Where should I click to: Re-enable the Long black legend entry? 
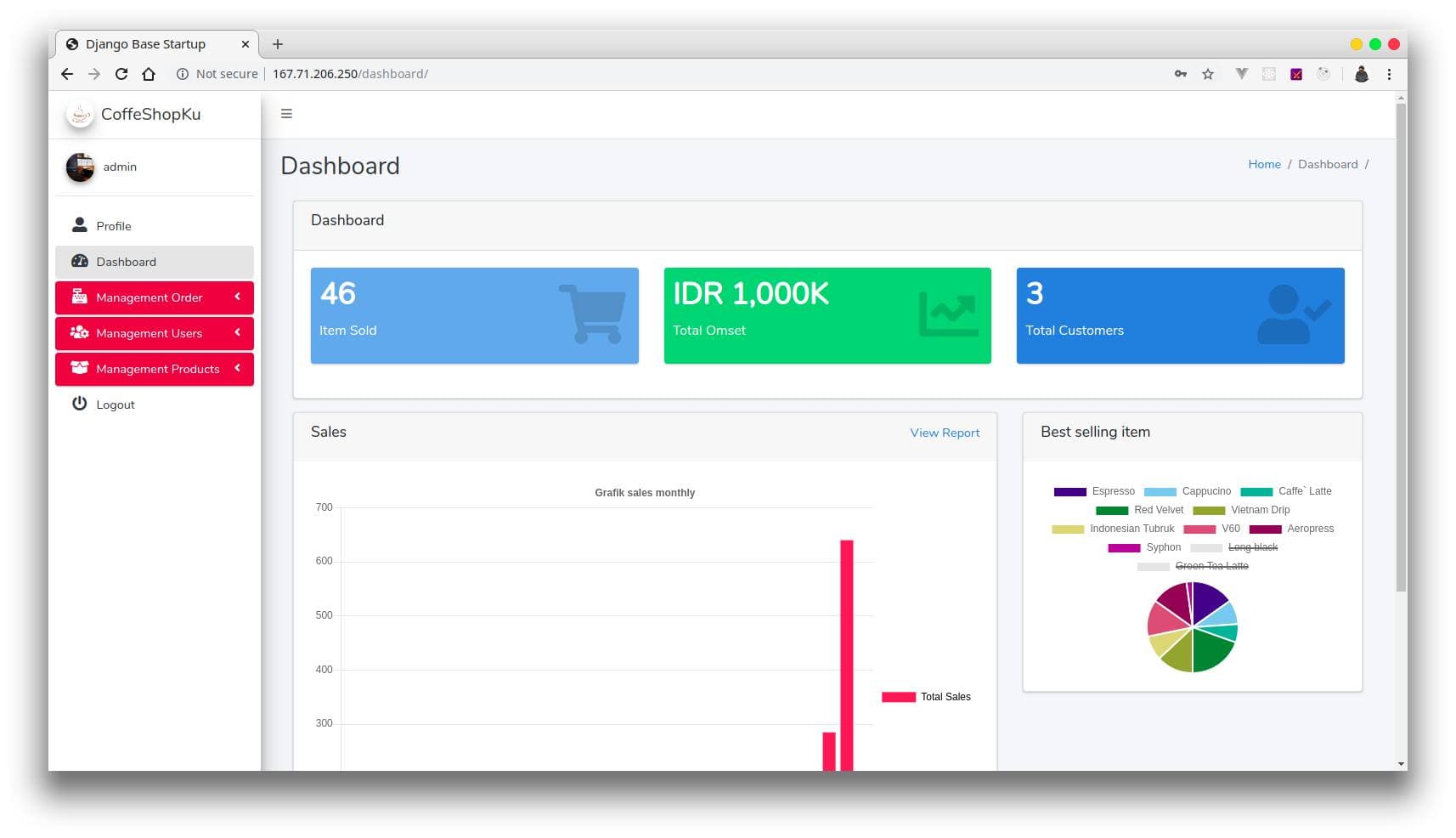tap(1234, 547)
